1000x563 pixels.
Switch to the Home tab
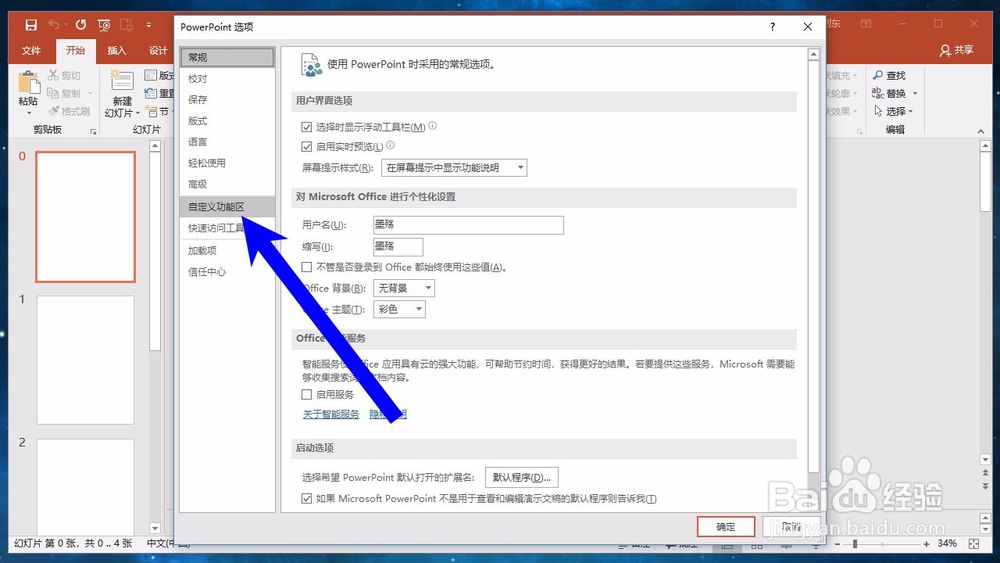75,50
